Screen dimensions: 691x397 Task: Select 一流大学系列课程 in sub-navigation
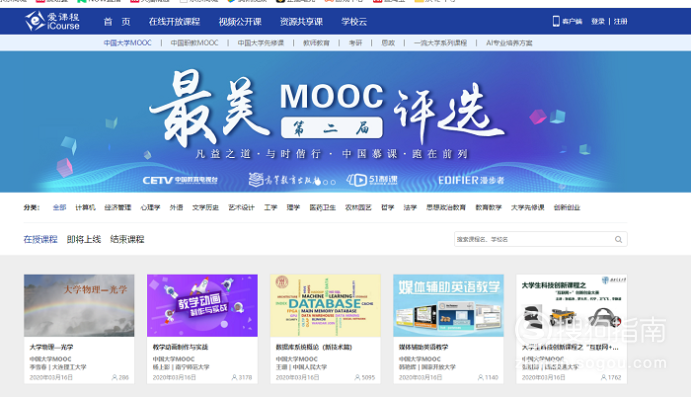pyautogui.click(x=440, y=43)
